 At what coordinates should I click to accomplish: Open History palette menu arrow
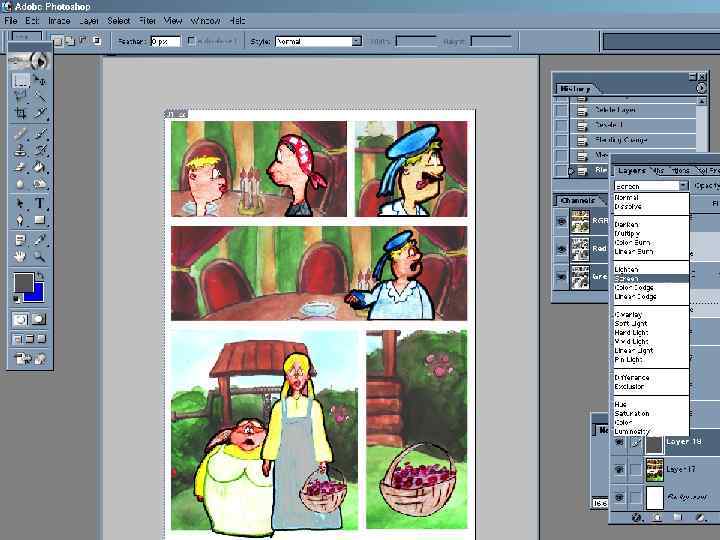tap(701, 88)
